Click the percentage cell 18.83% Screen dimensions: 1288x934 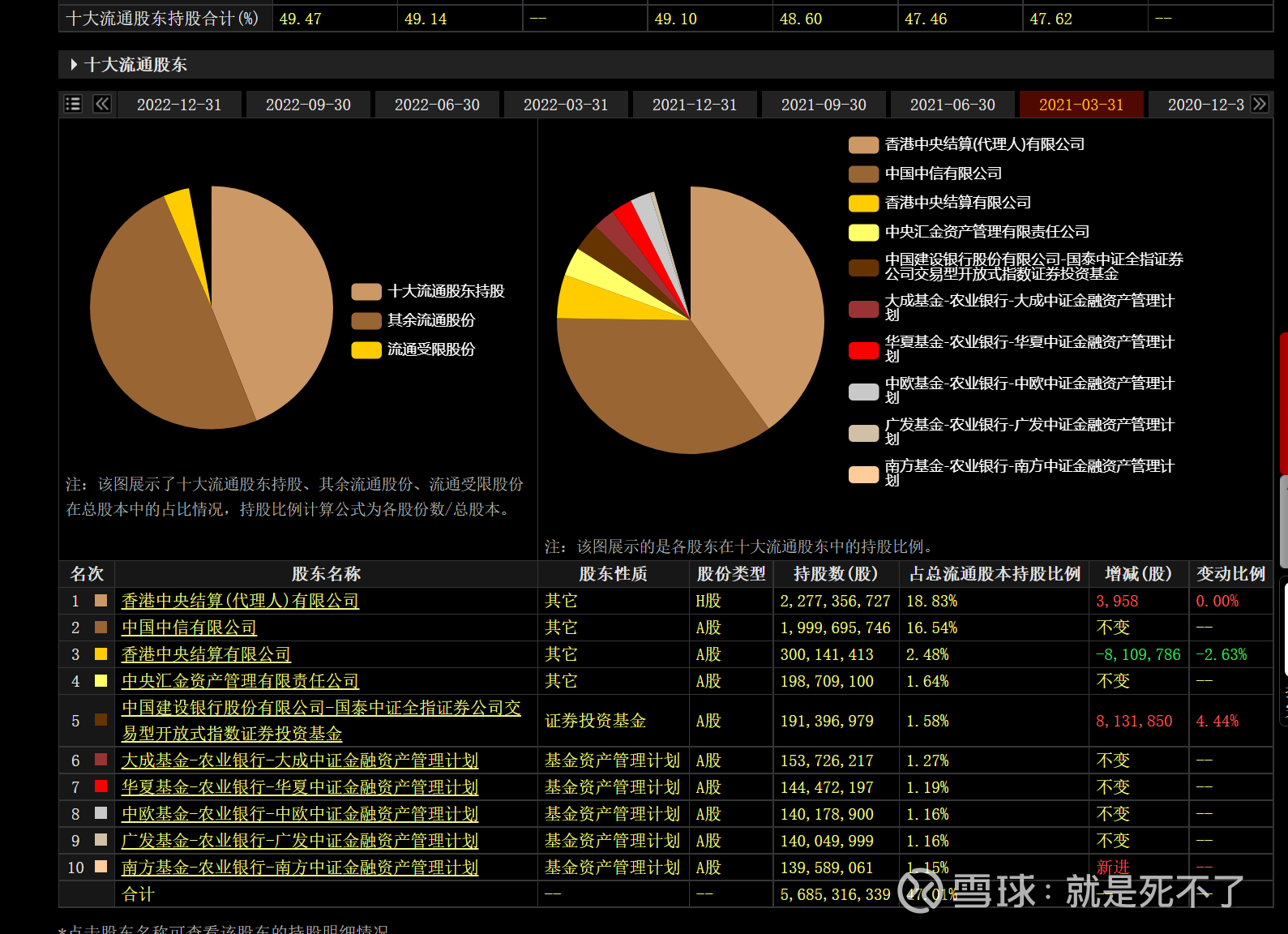point(931,601)
